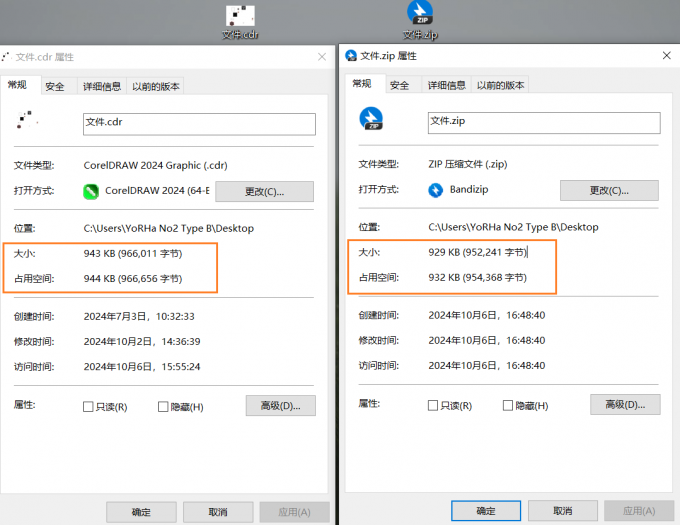Click the CorelDRAW file icon in 文件.cdr properties

coord(26,120)
